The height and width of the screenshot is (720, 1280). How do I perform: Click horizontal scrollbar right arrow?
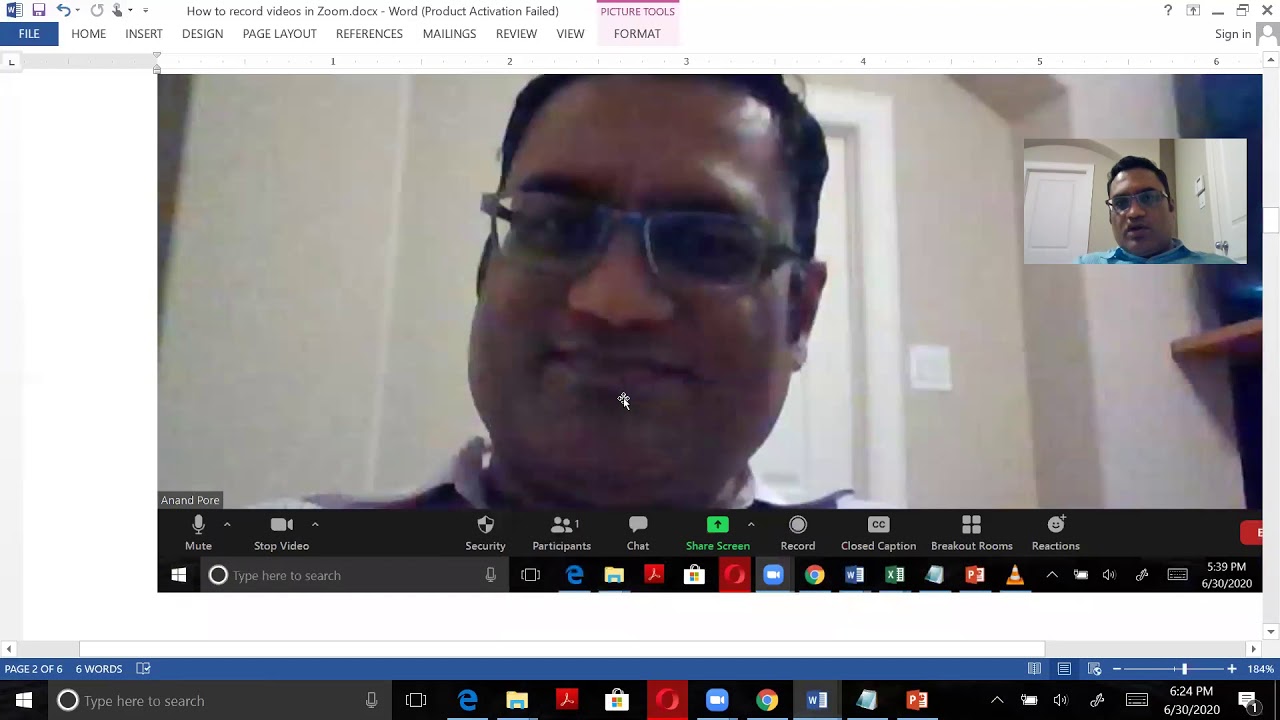coord(1253,649)
